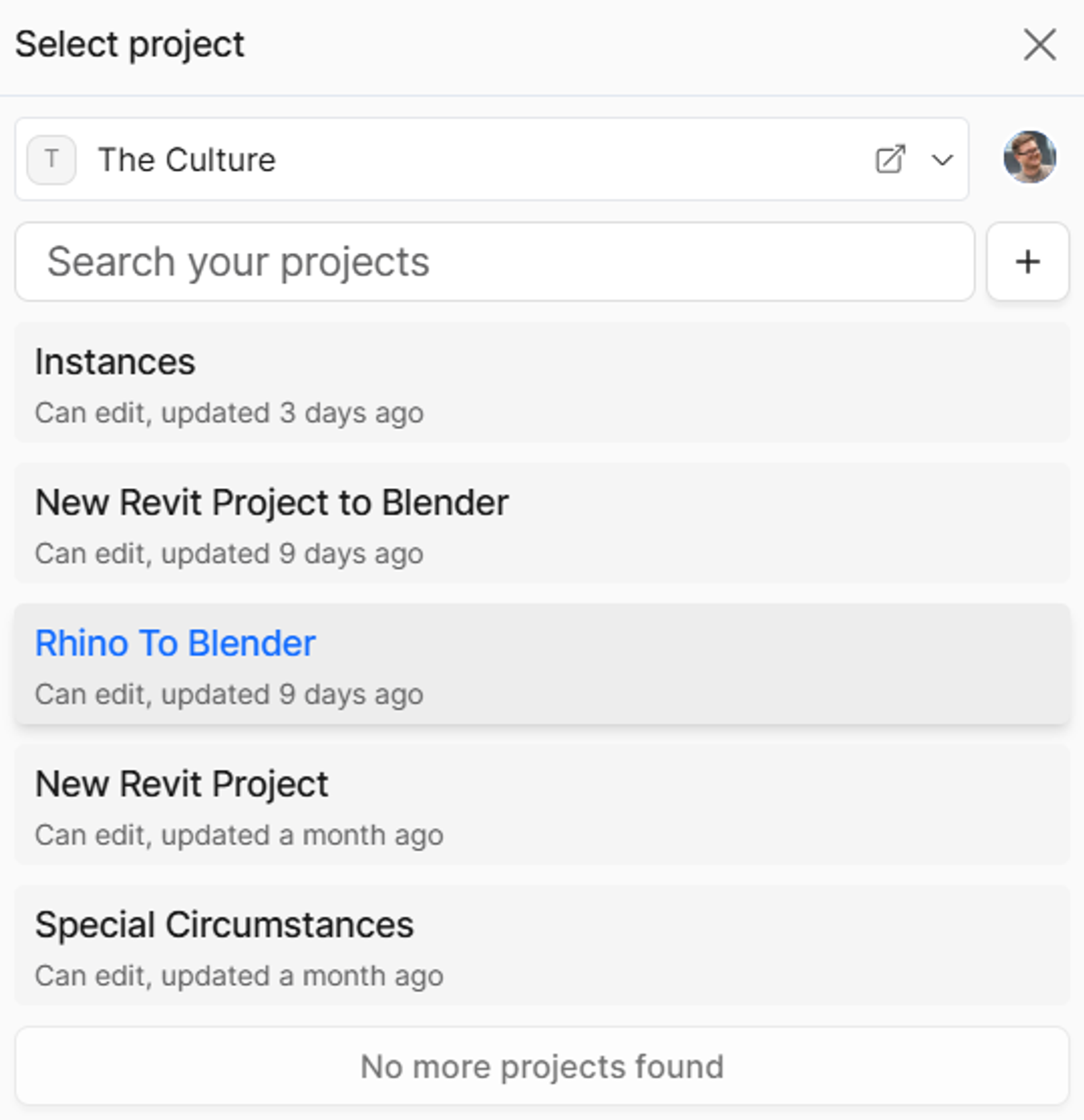This screenshot has height=1120, width=1084.
Task: Click the No more projects found box
Action: point(542,1066)
